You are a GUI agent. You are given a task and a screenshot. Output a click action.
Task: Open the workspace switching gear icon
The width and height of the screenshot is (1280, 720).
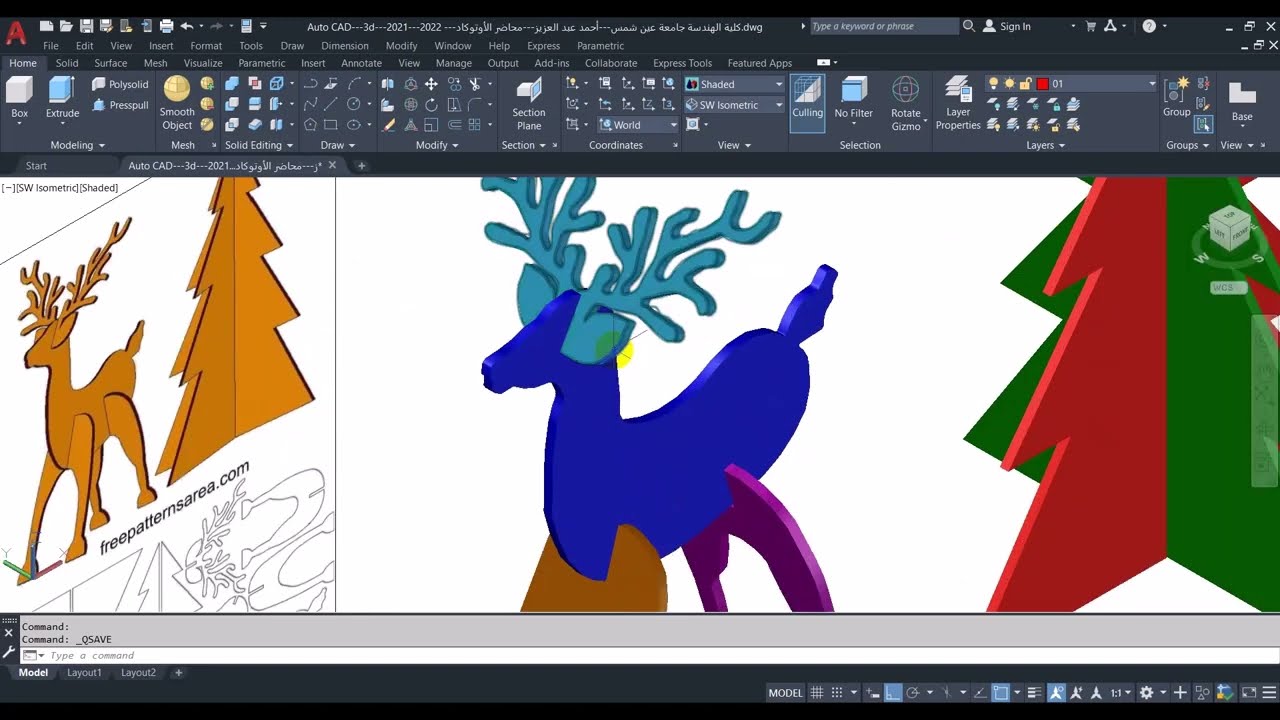pyautogui.click(x=1147, y=692)
